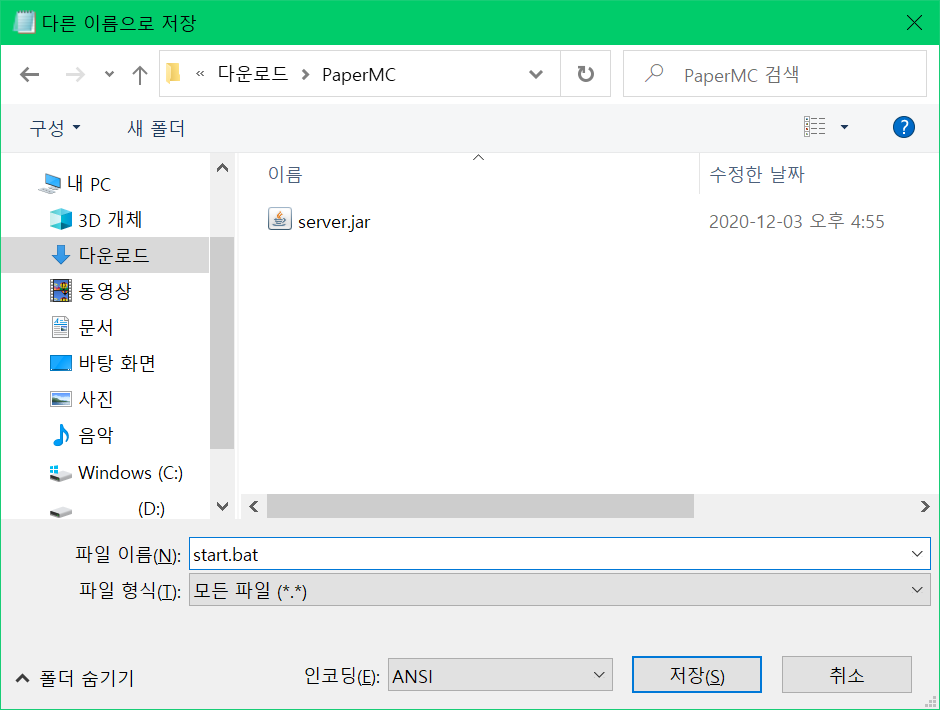Screen dimensions: 940x710
Task: Select 다운로드 in the address path
Action: point(252,74)
